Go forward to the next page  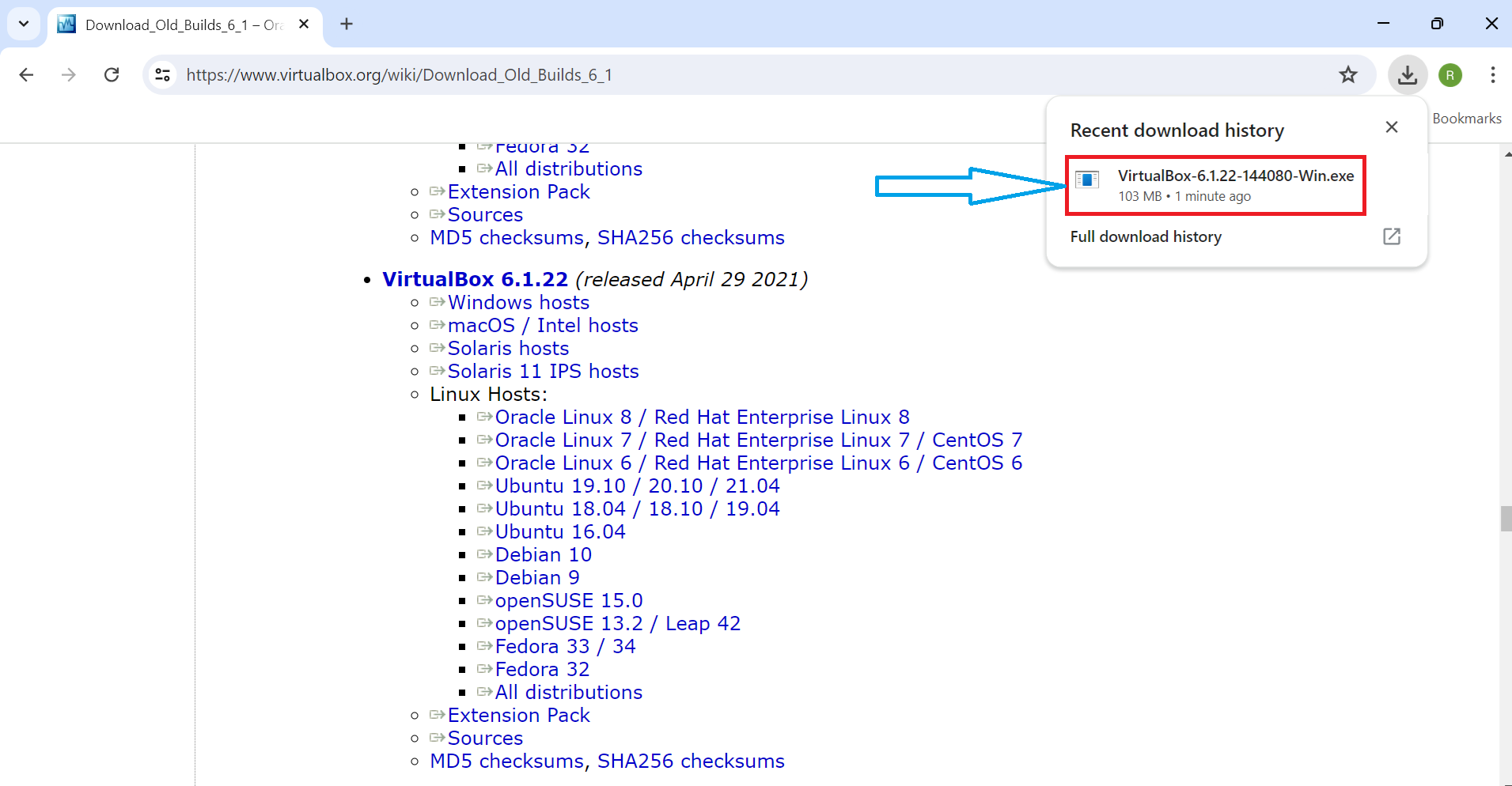[x=69, y=74]
